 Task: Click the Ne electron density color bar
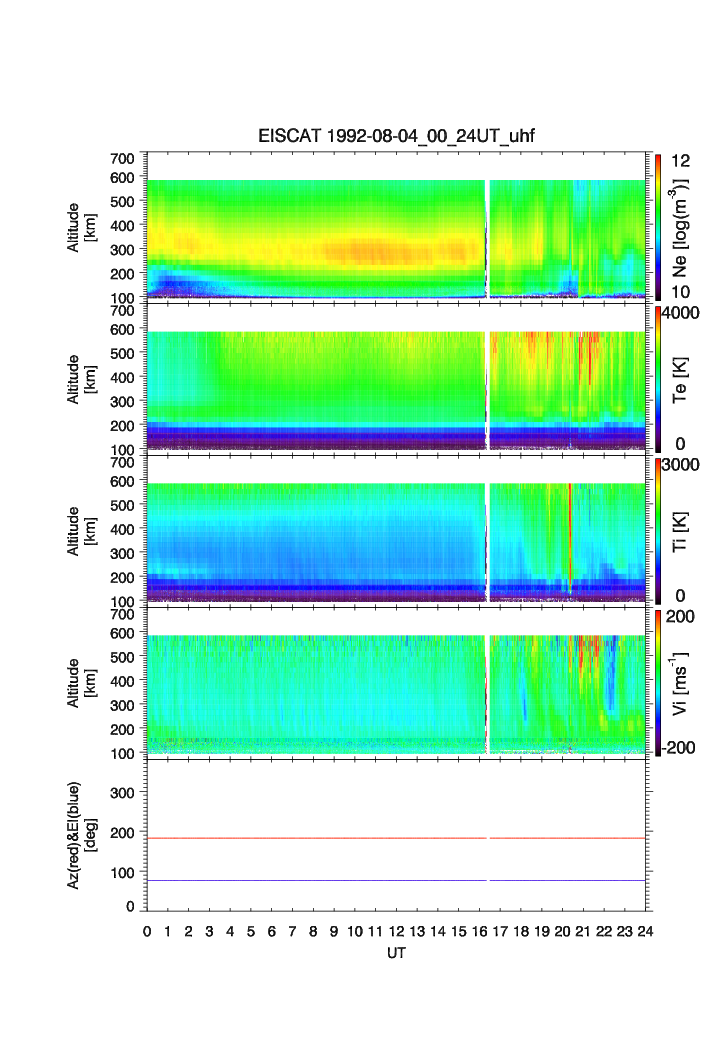(658, 227)
